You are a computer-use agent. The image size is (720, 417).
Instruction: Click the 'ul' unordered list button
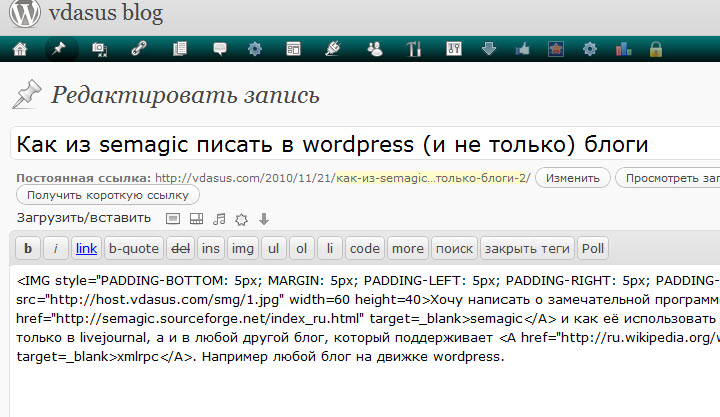[274, 248]
